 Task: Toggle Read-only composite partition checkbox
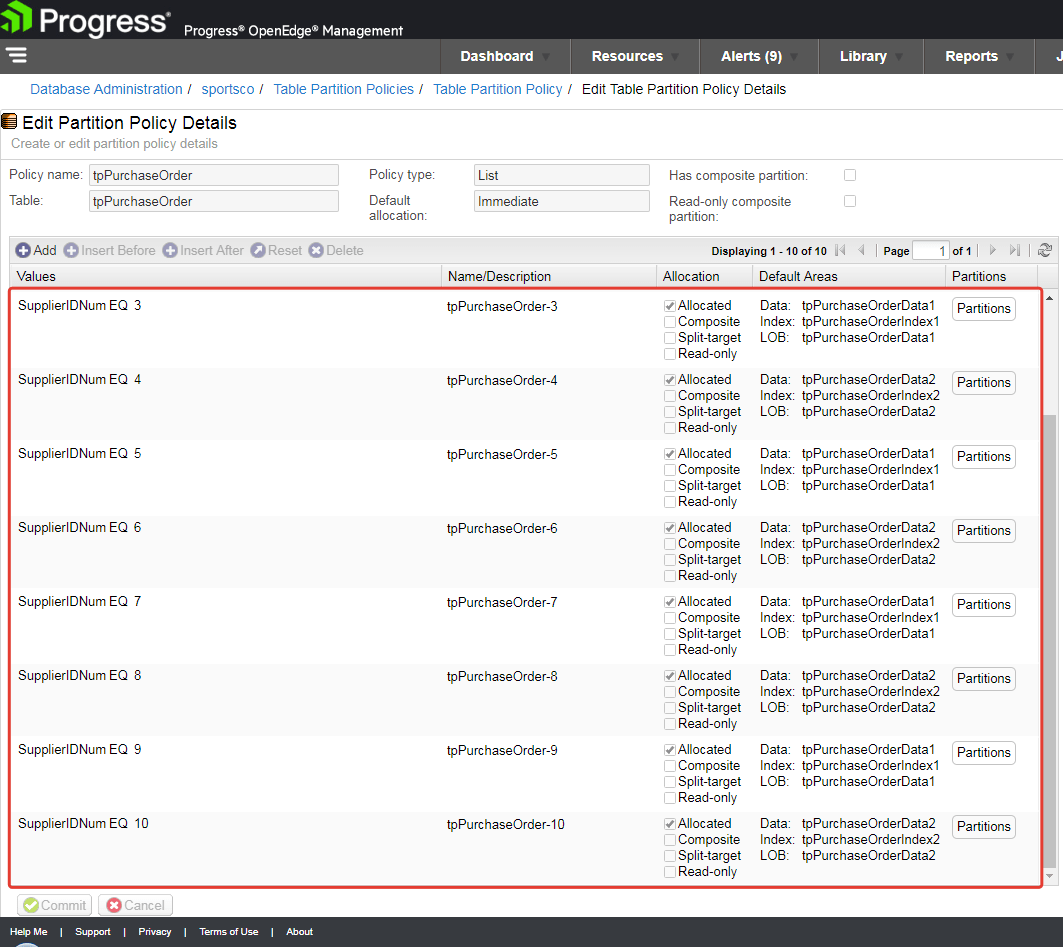[x=849, y=201]
